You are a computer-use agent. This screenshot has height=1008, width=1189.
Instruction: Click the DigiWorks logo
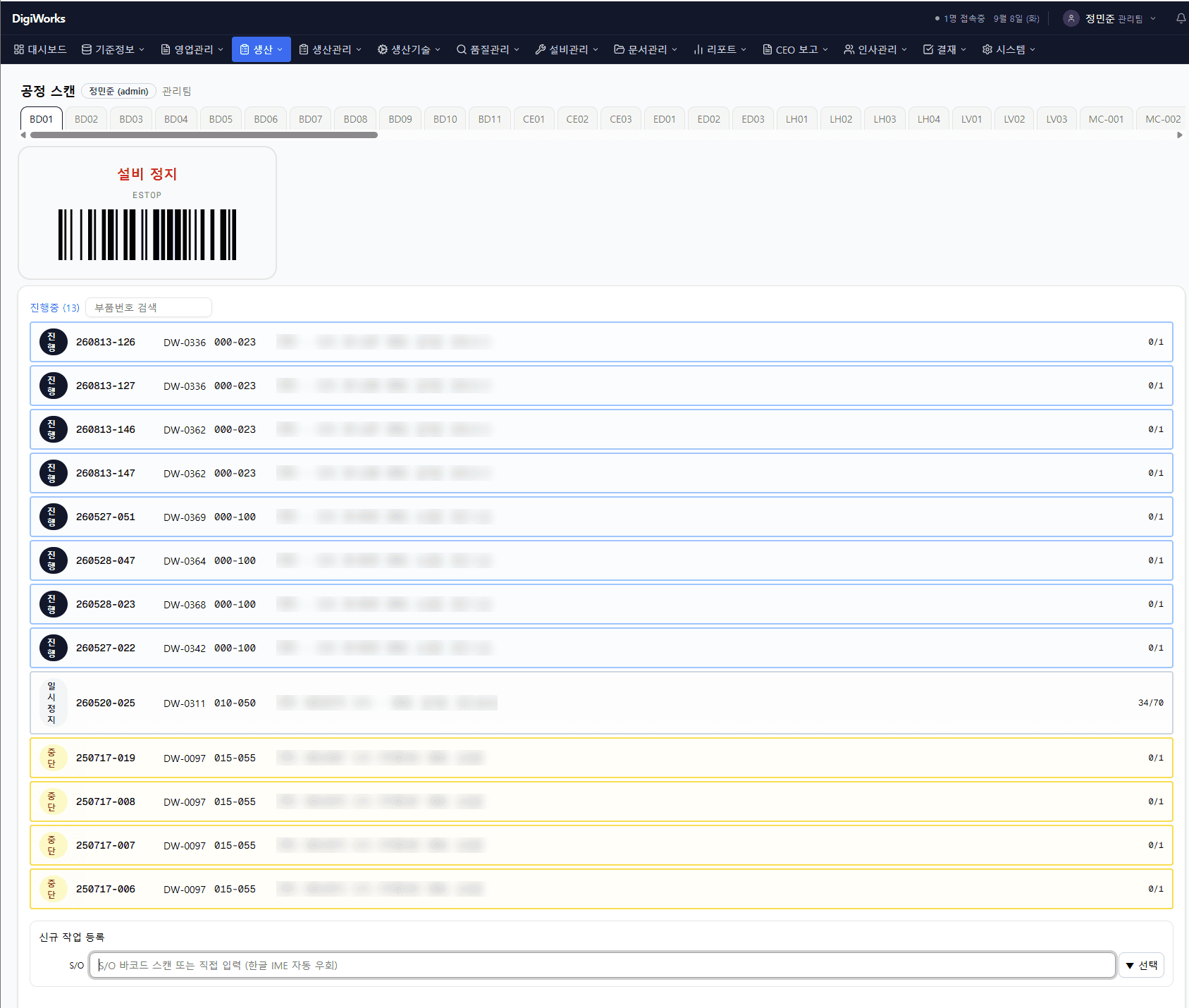tap(39, 18)
